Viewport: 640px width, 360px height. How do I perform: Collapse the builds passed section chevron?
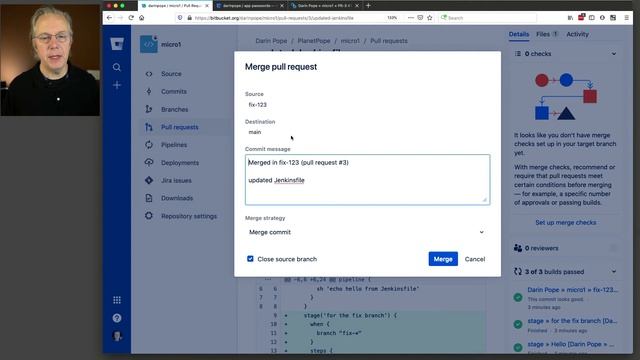pos(614,272)
